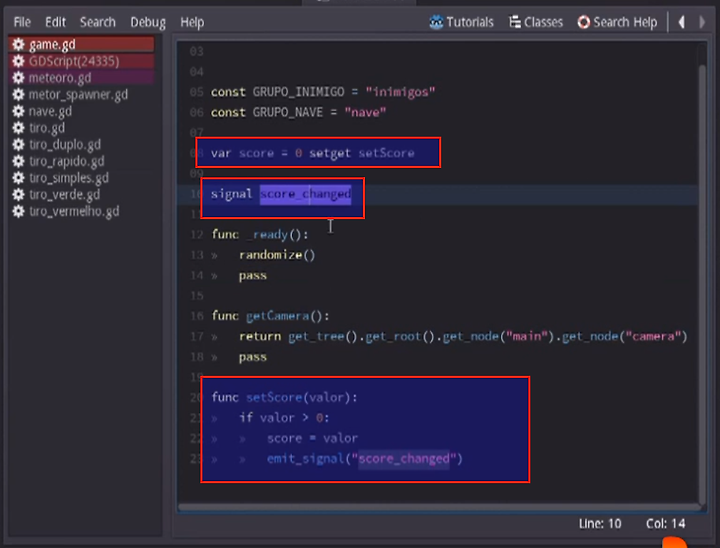This screenshot has height=548, width=720.
Task: Click setScore after setget on line 08
Action: coord(386,153)
